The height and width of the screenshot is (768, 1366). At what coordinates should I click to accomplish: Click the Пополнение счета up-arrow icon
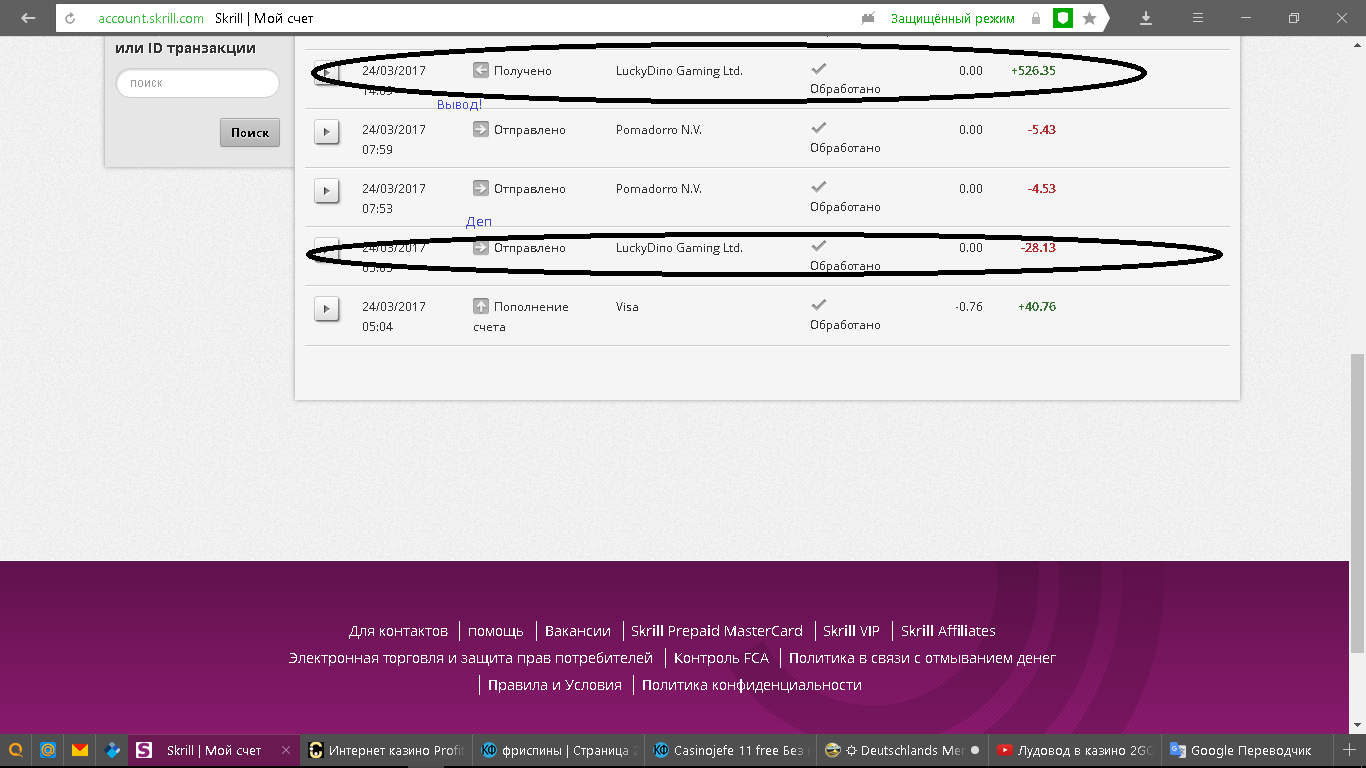point(481,306)
